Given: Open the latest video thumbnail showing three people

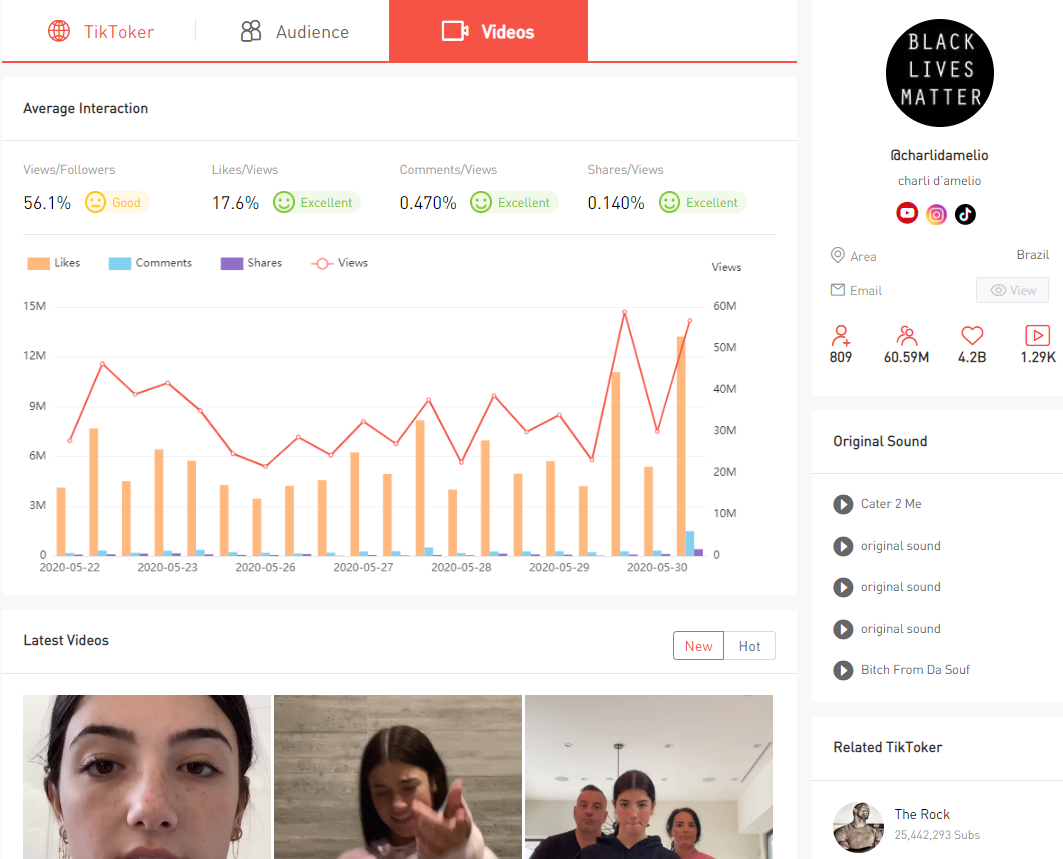Looking at the screenshot, I should (x=649, y=777).
